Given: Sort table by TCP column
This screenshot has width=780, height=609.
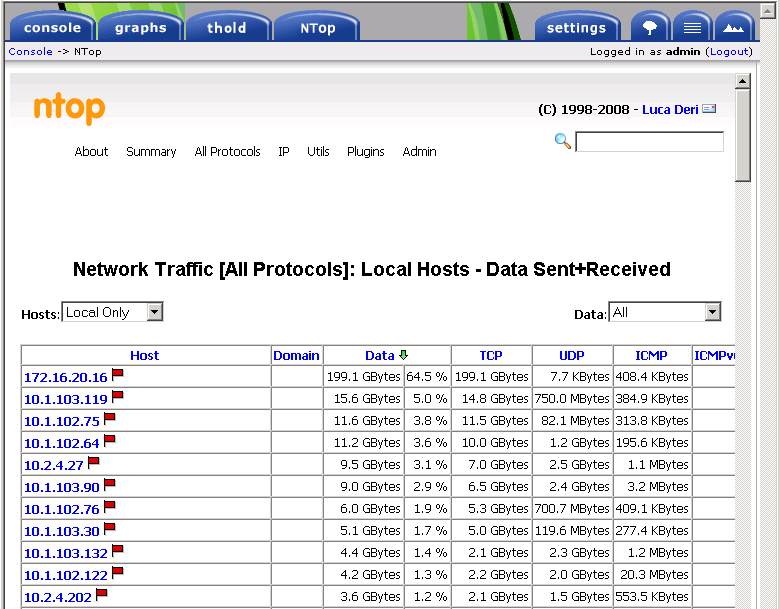Looking at the screenshot, I should (491, 355).
